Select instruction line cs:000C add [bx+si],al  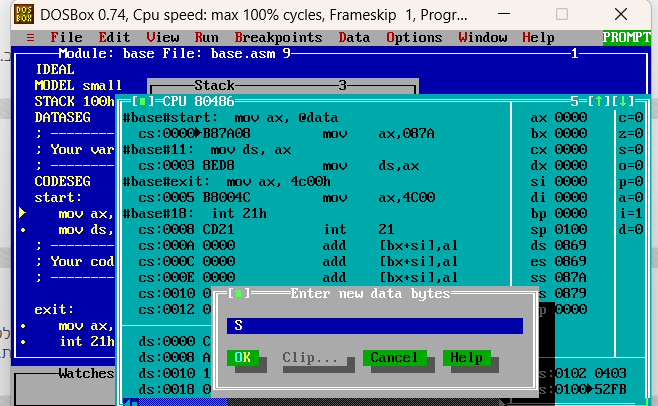[298, 261]
